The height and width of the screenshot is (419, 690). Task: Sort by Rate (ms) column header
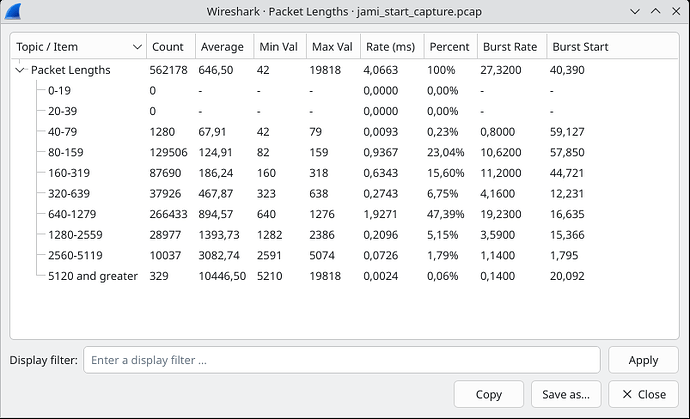pyautogui.click(x=392, y=47)
